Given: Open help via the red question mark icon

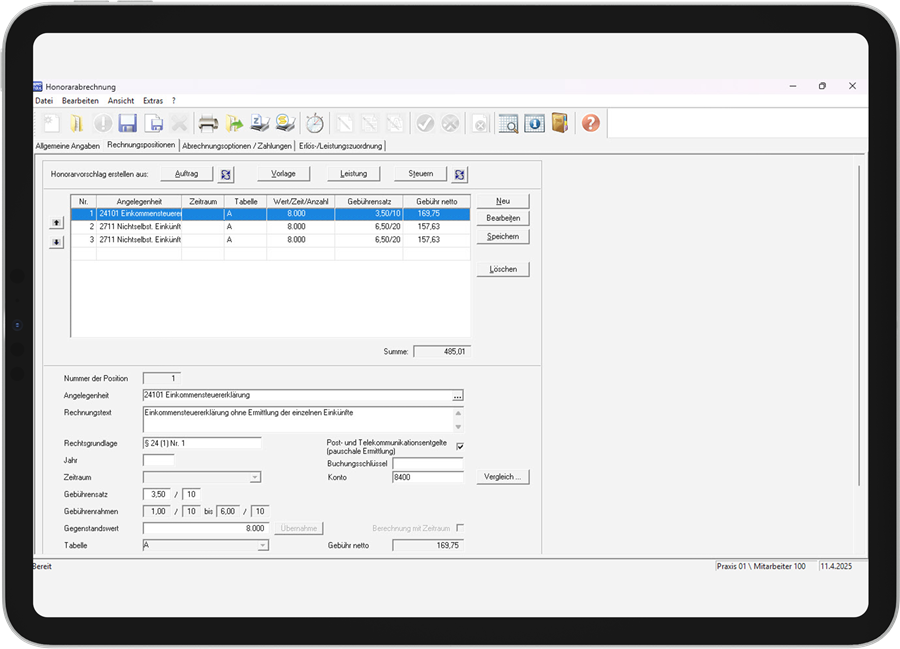Looking at the screenshot, I should [591, 123].
